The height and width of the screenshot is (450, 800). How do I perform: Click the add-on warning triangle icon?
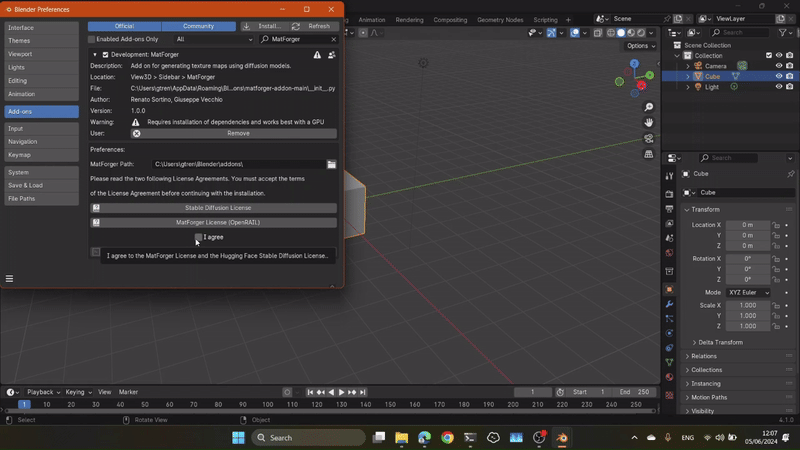[x=317, y=55]
